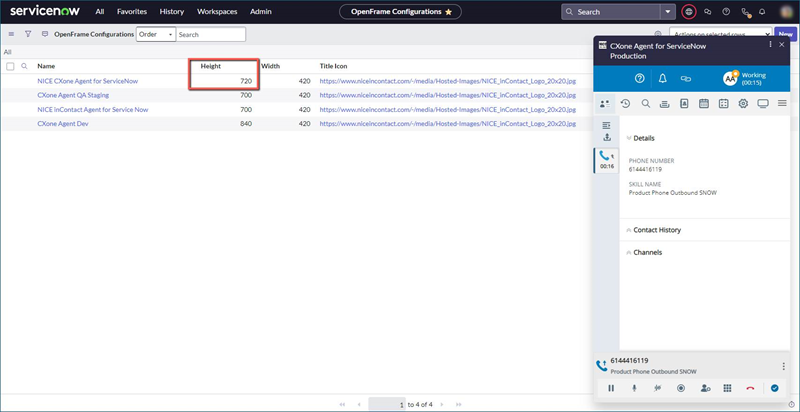Viewport: 800px width, 412px height.
Task: Open call options three-dot menu
Action: point(784,366)
